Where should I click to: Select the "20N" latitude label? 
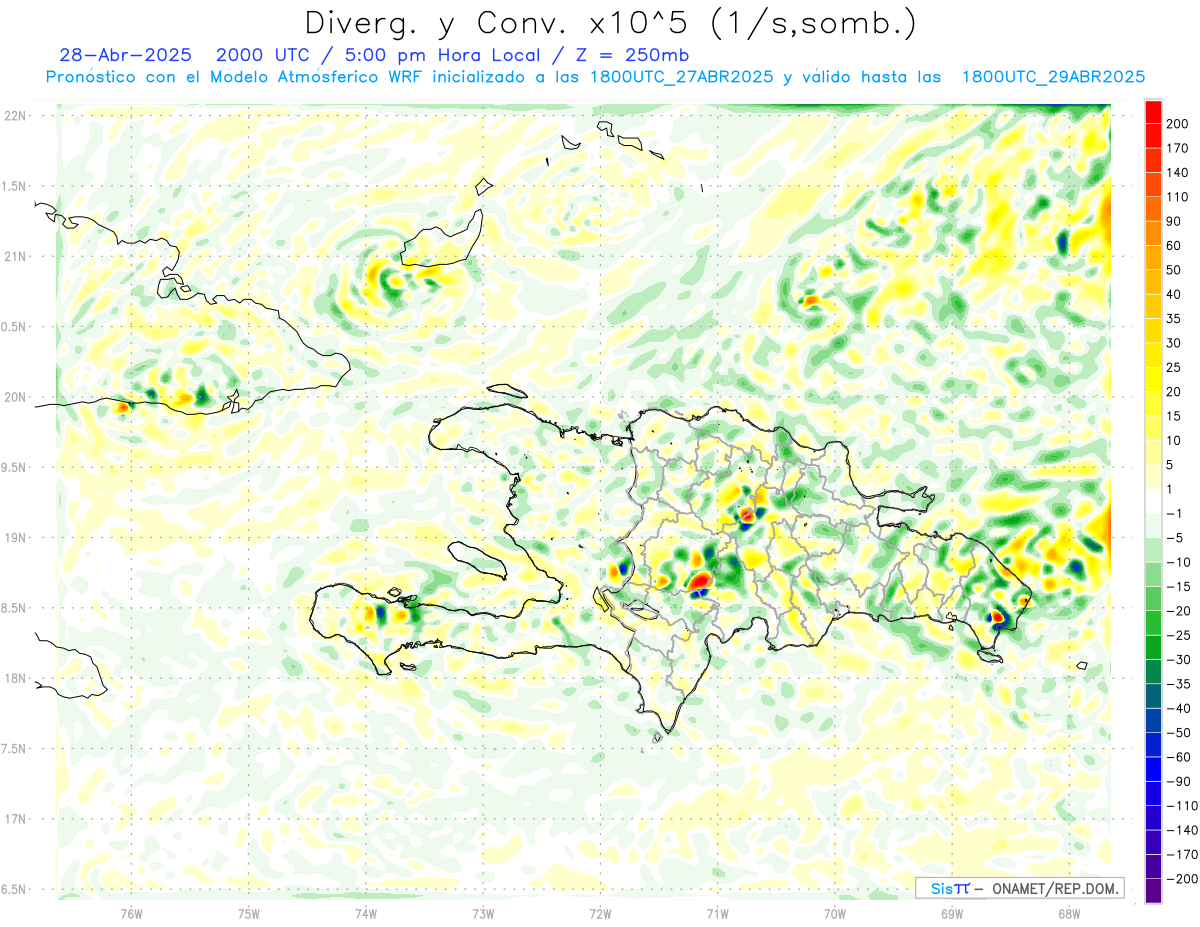(x=14, y=397)
